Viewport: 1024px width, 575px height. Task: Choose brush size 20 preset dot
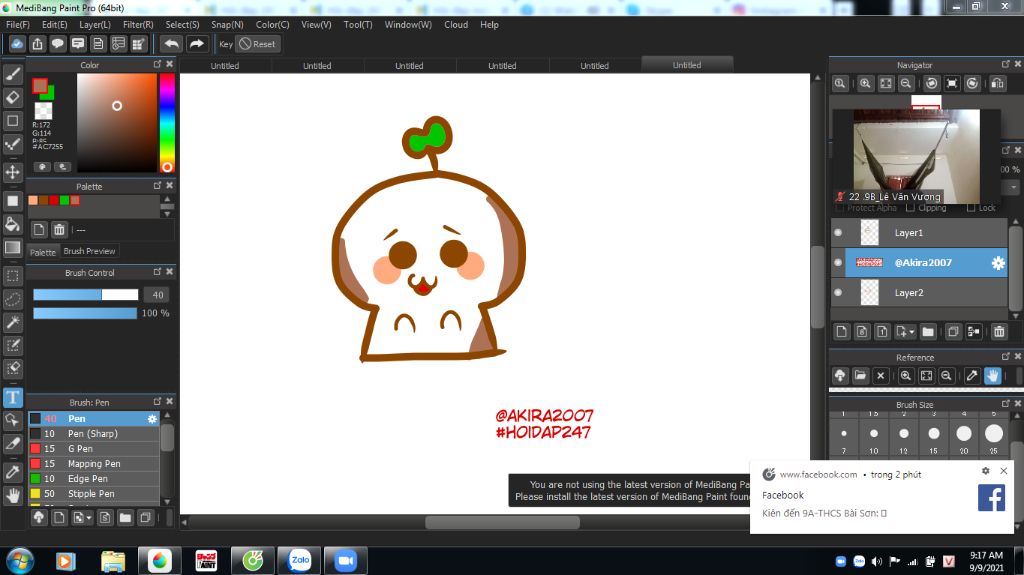pos(964,433)
